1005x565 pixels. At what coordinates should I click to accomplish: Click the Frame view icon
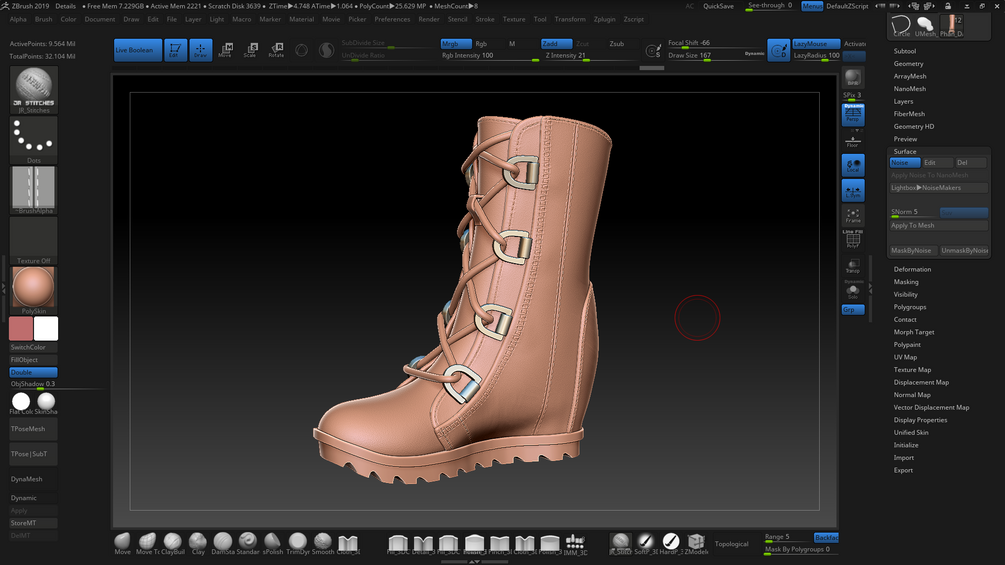pyautogui.click(x=853, y=216)
